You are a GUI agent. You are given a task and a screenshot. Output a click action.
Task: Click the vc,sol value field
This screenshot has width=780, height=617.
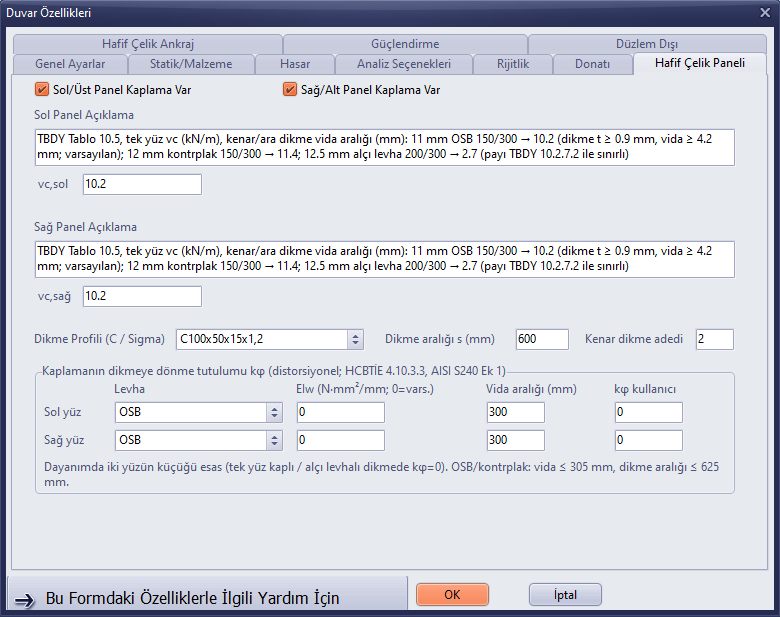pos(142,184)
